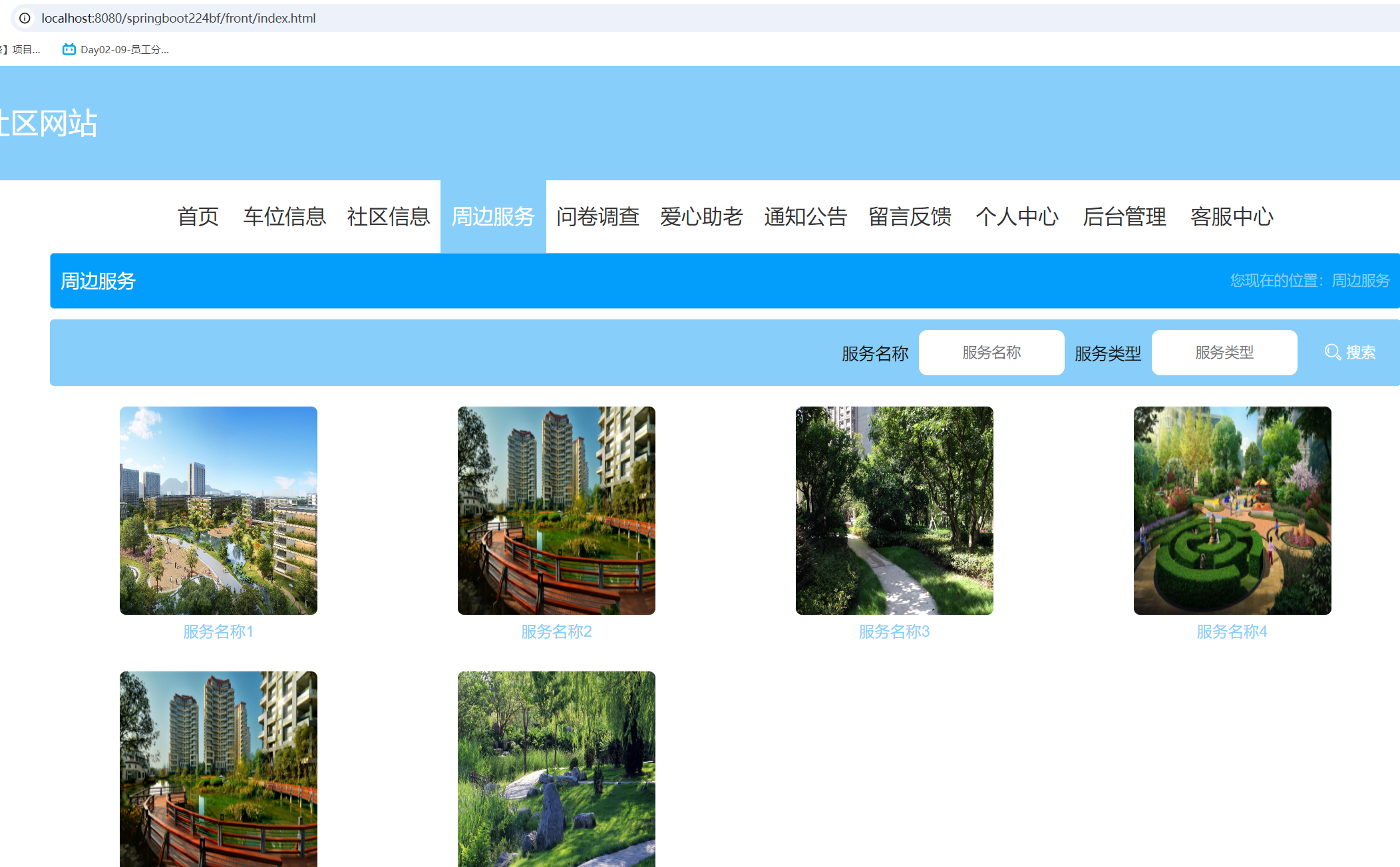Image resolution: width=1400 pixels, height=867 pixels.
Task: Click the 搜索 button
Action: pos(1350,352)
